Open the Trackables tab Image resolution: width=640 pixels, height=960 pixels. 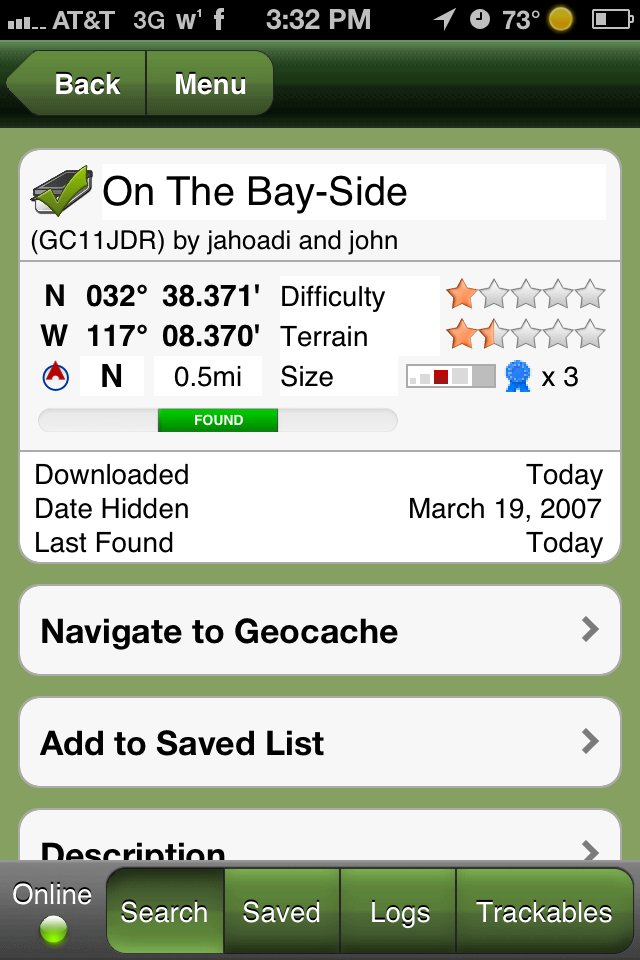pos(544,912)
